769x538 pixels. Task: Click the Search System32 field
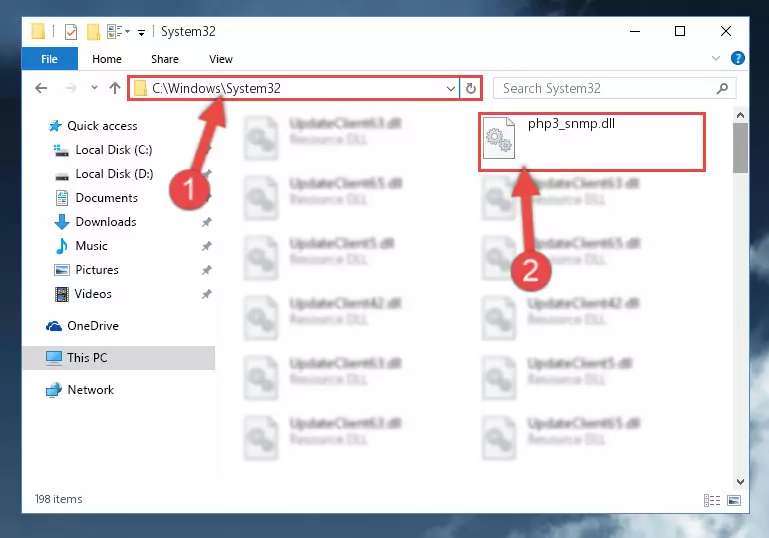[x=614, y=88]
